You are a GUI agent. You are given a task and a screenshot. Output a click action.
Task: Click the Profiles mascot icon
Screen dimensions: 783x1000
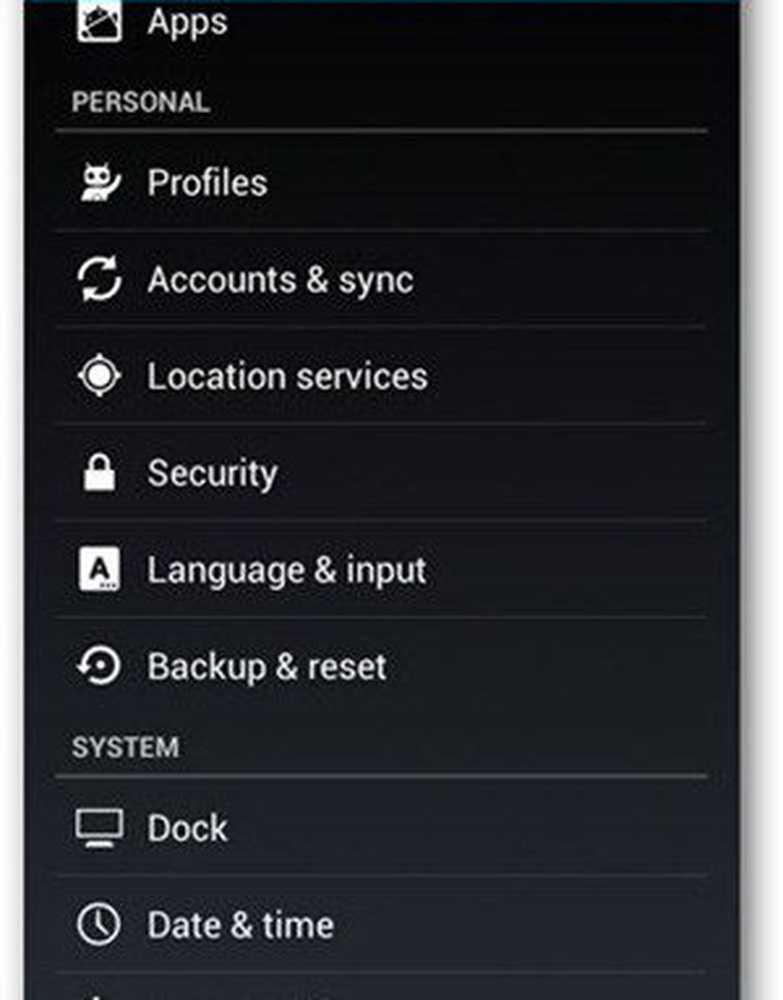[100, 183]
